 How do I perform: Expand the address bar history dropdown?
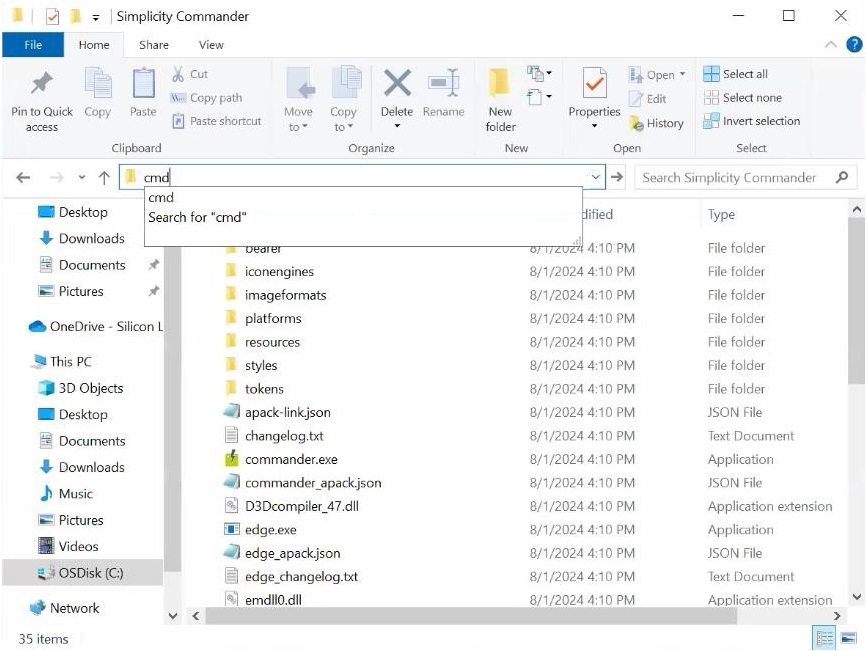pyautogui.click(x=596, y=178)
